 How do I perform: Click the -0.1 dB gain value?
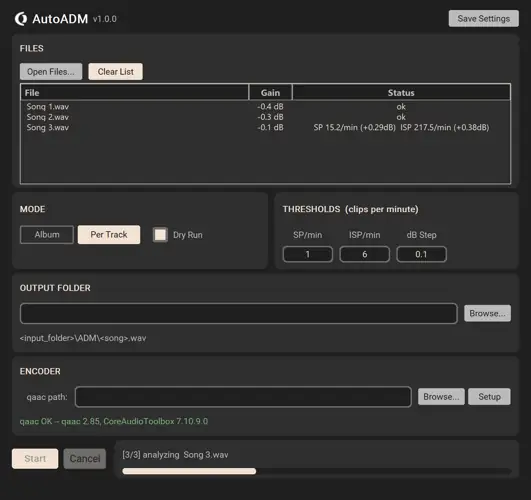tap(270, 127)
